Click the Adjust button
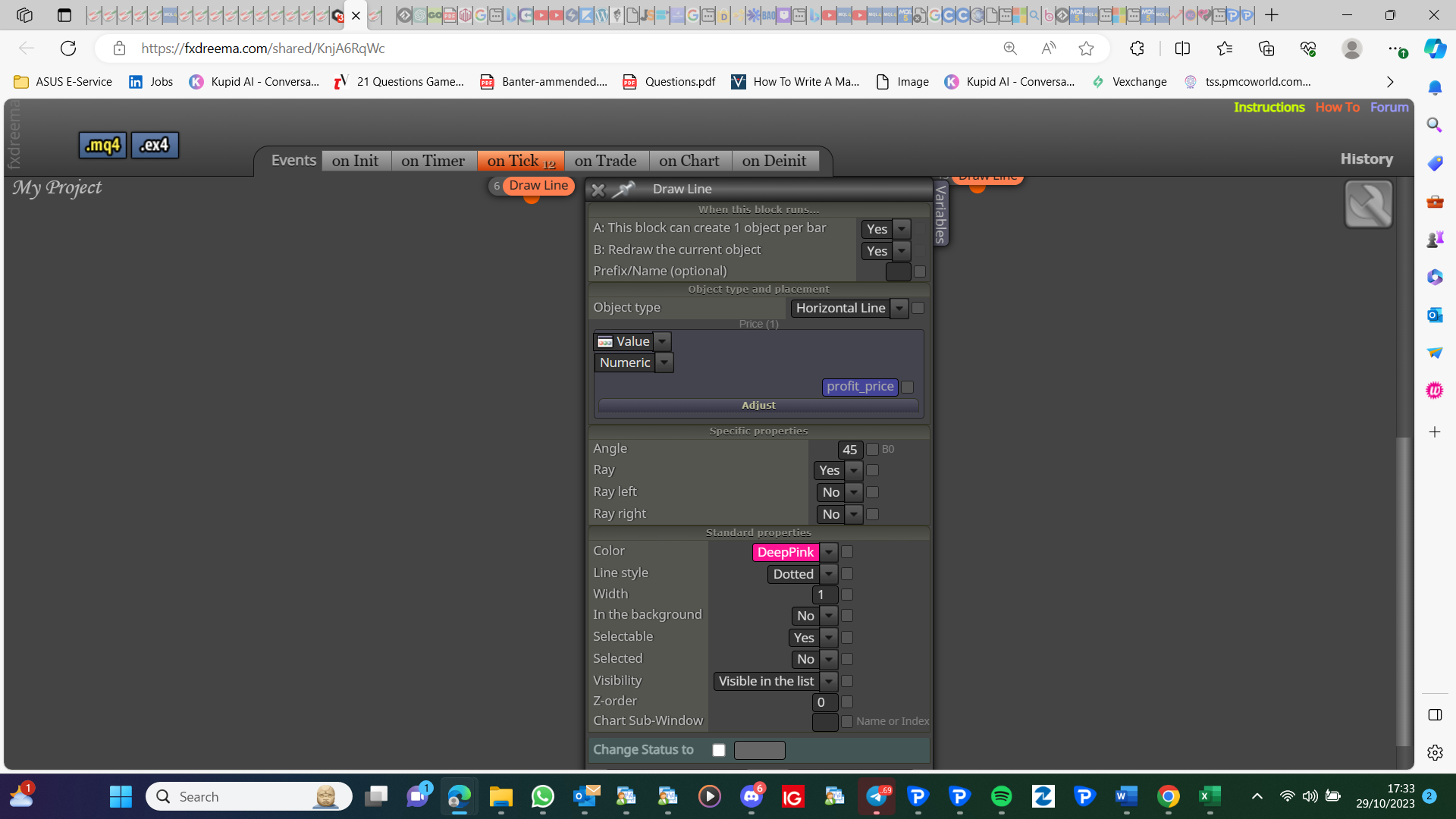Viewport: 1456px width, 819px height. (x=758, y=406)
